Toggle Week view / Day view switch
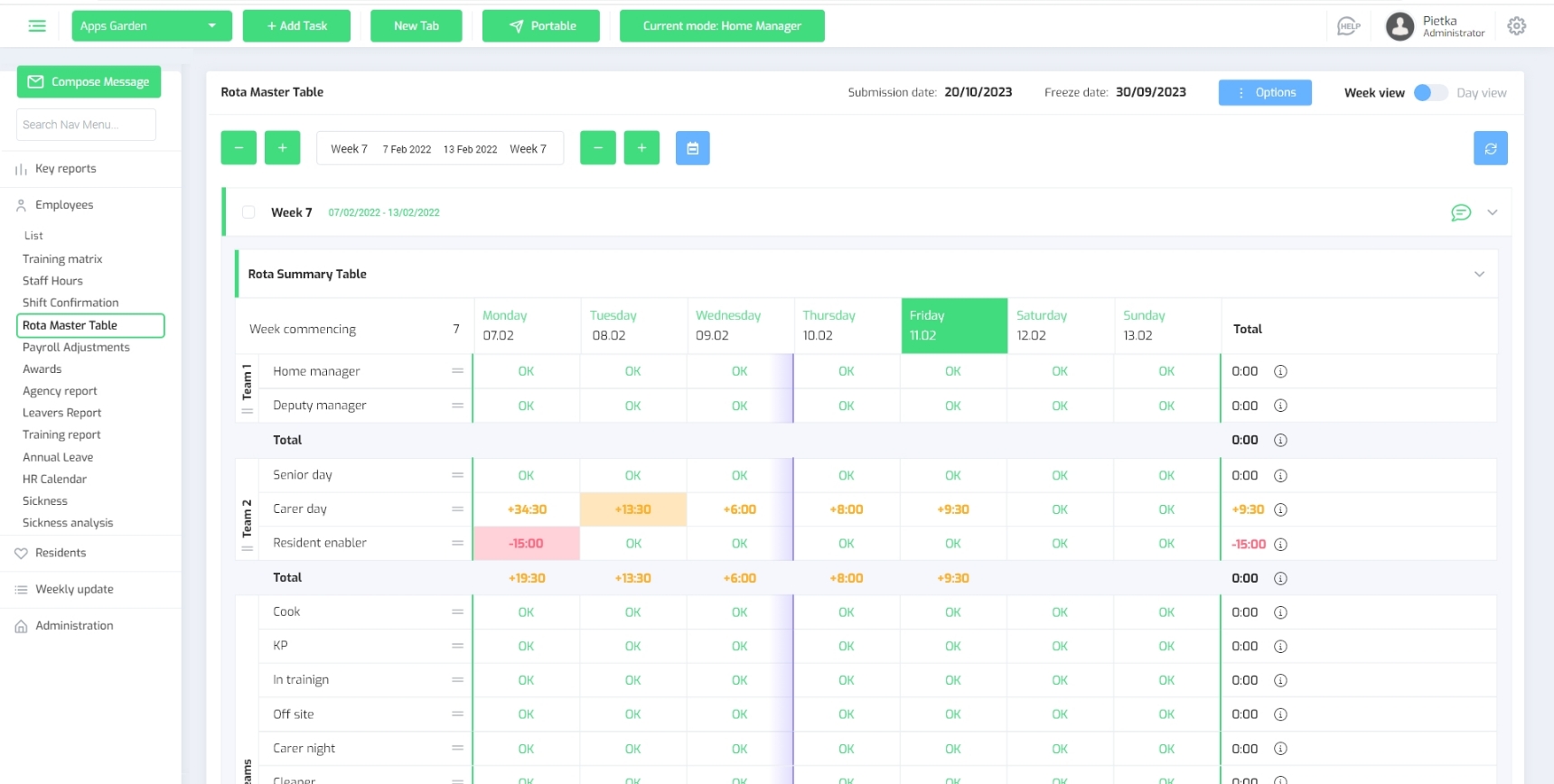 1429,93
